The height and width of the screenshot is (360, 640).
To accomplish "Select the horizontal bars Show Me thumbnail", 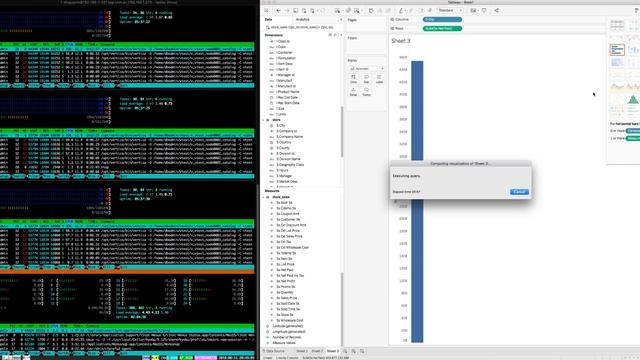I will coord(617,50).
